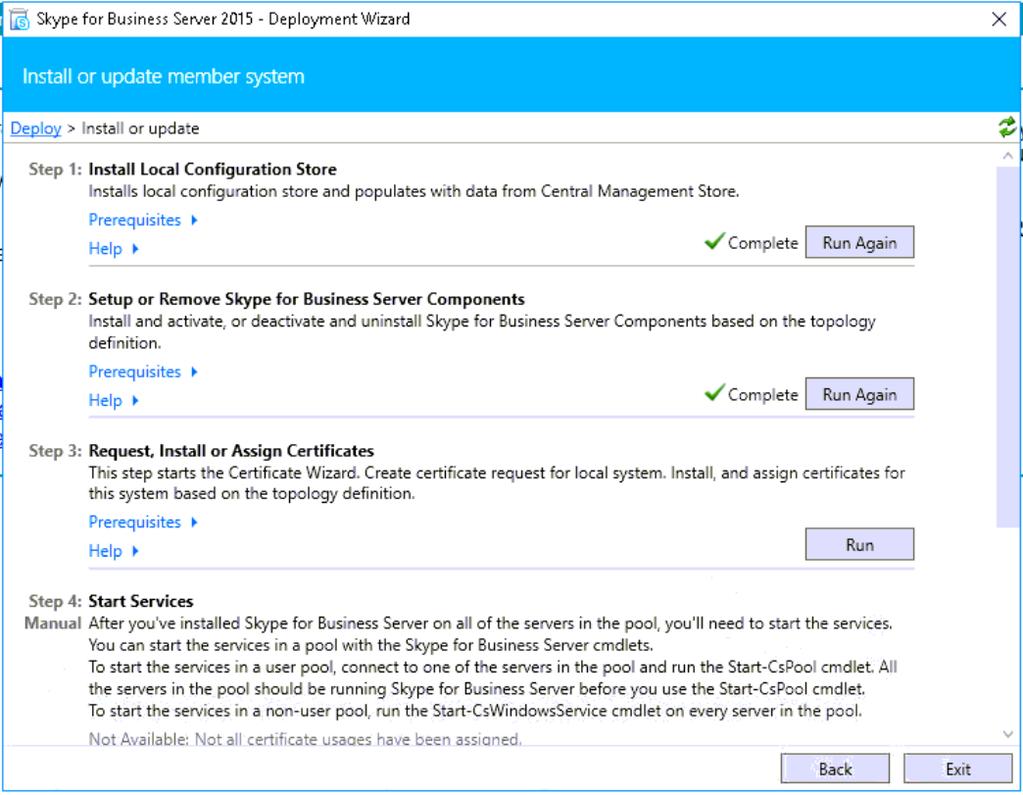Viewport: 1023px width, 795px height.
Task: Go Back to previous wizard page
Action: point(835,769)
